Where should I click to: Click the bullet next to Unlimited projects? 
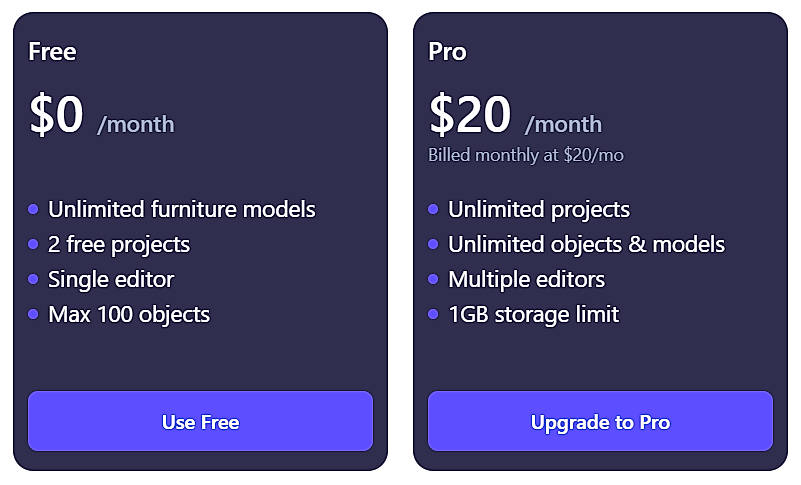[x=433, y=210]
